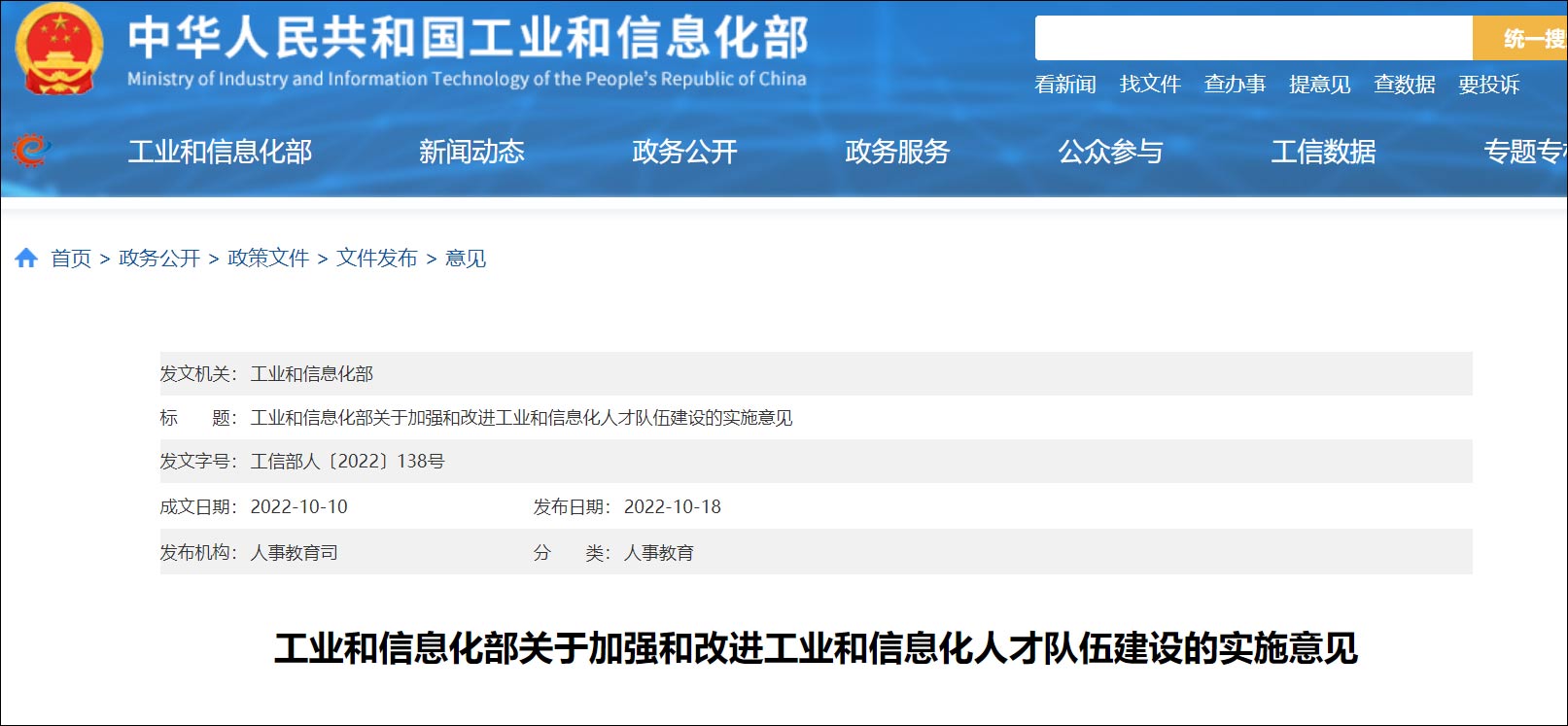Open the 提意见 quick link

click(x=1320, y=85)
